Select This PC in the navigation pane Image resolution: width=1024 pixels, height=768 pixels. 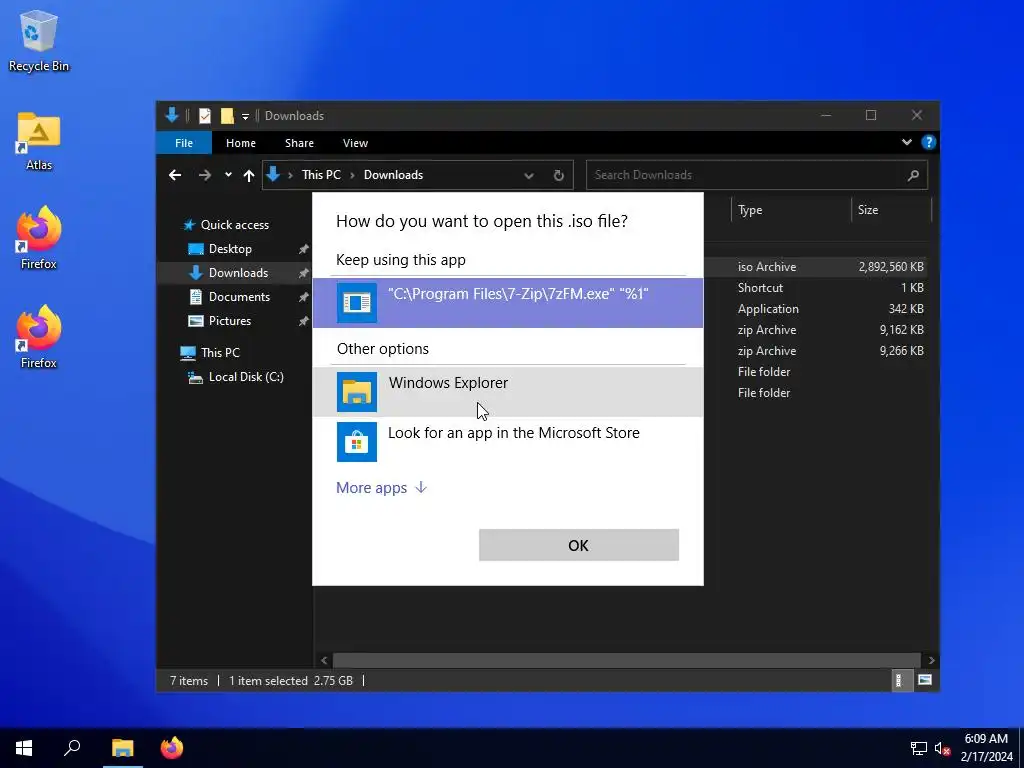pos(219,353)
